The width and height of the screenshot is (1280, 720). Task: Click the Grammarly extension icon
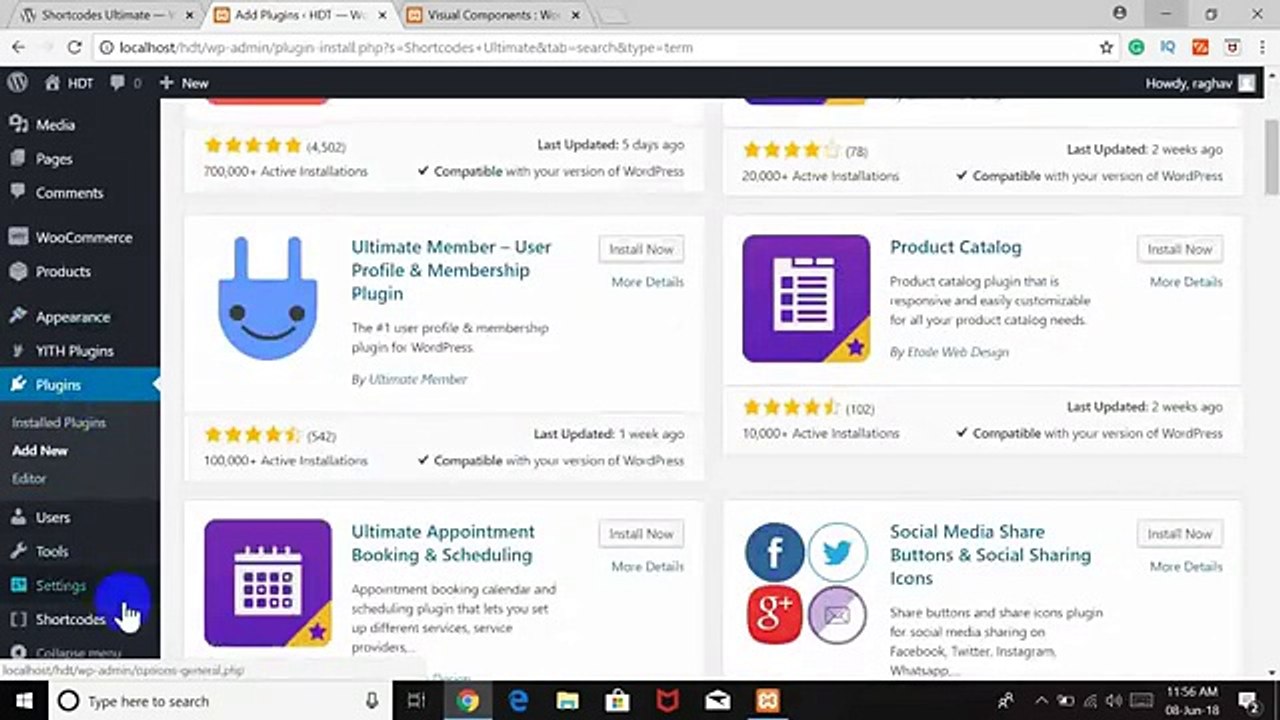coord(1136,47)
